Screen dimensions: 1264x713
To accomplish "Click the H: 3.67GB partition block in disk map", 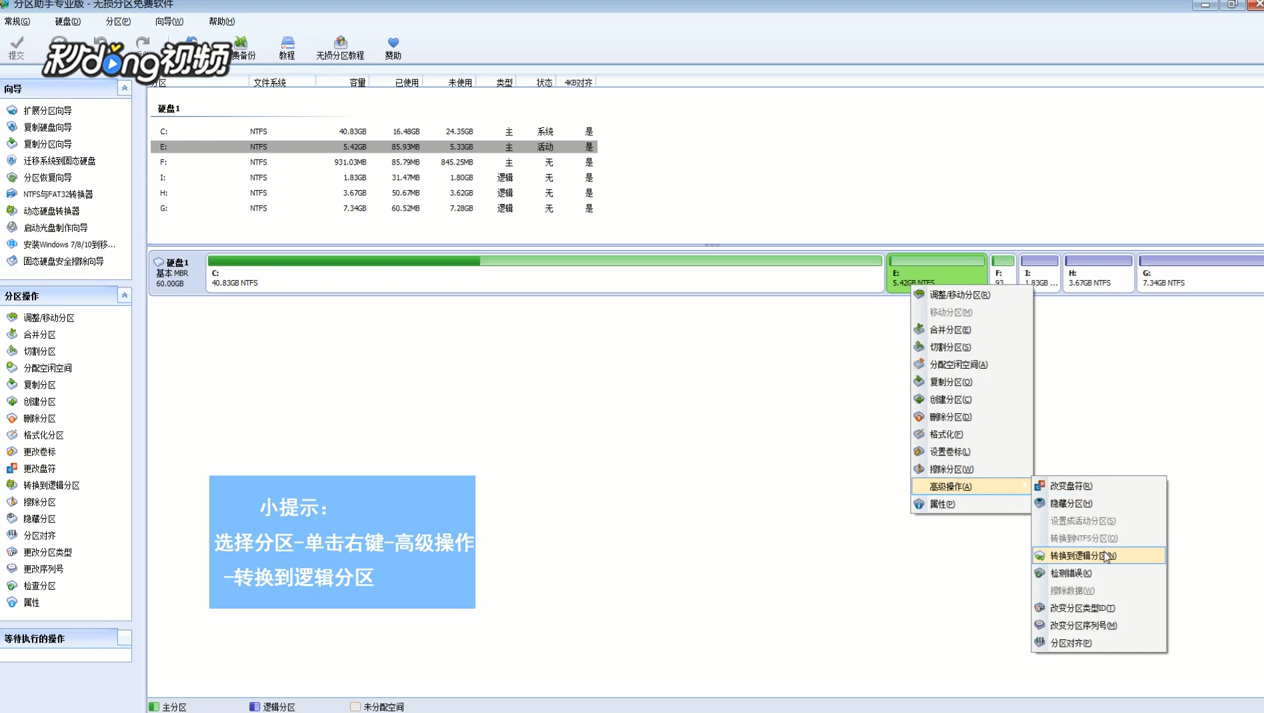I will [x=1098, y=273].
